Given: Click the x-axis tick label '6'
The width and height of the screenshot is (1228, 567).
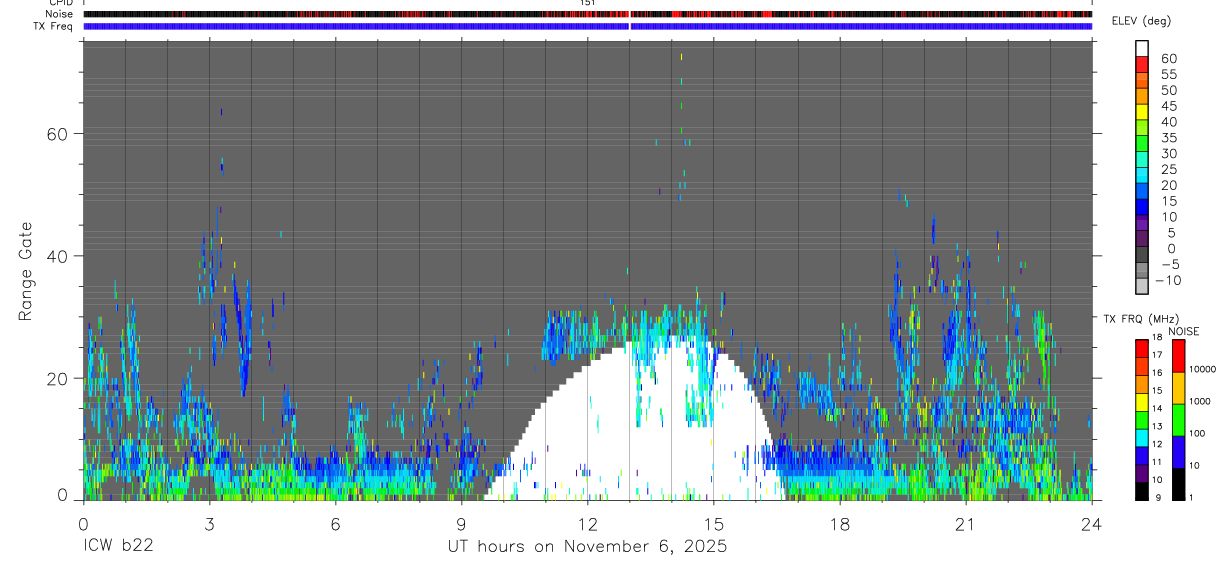Looking at the screenshot, I should point(335,523).
